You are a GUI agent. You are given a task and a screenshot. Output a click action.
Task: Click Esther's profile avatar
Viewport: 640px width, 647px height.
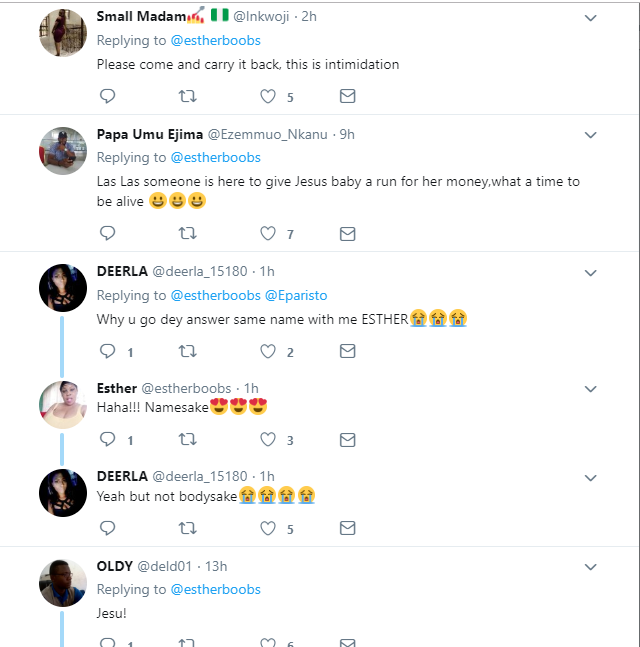(63, 405)
